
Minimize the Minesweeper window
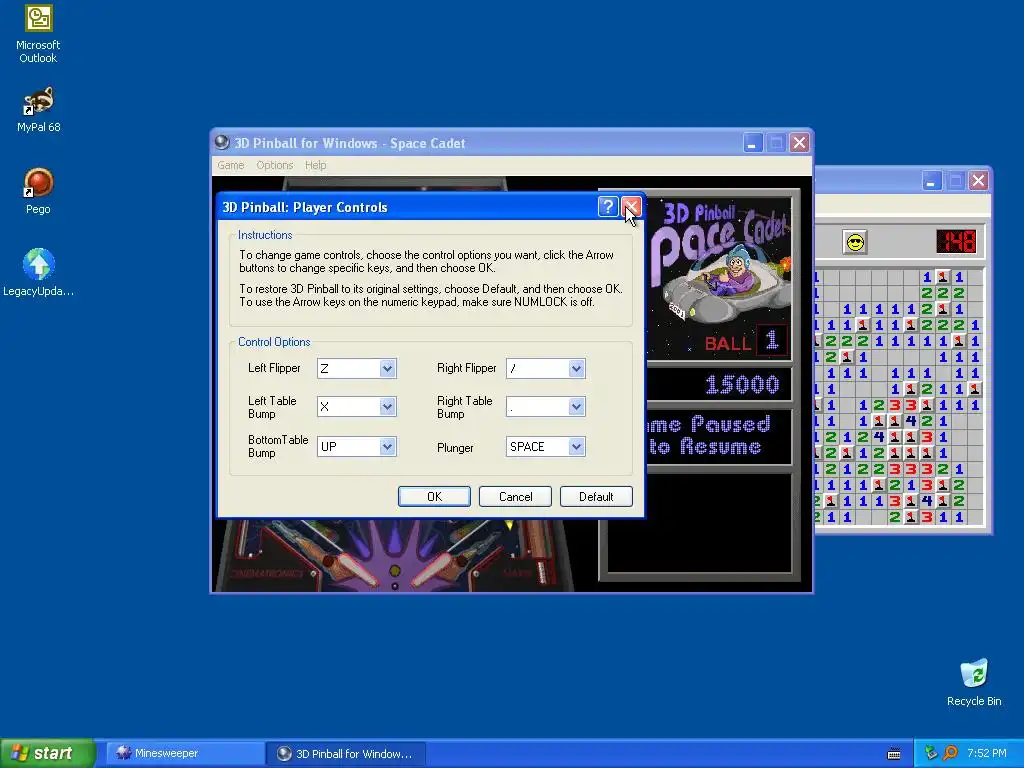(x=931, y=180)
